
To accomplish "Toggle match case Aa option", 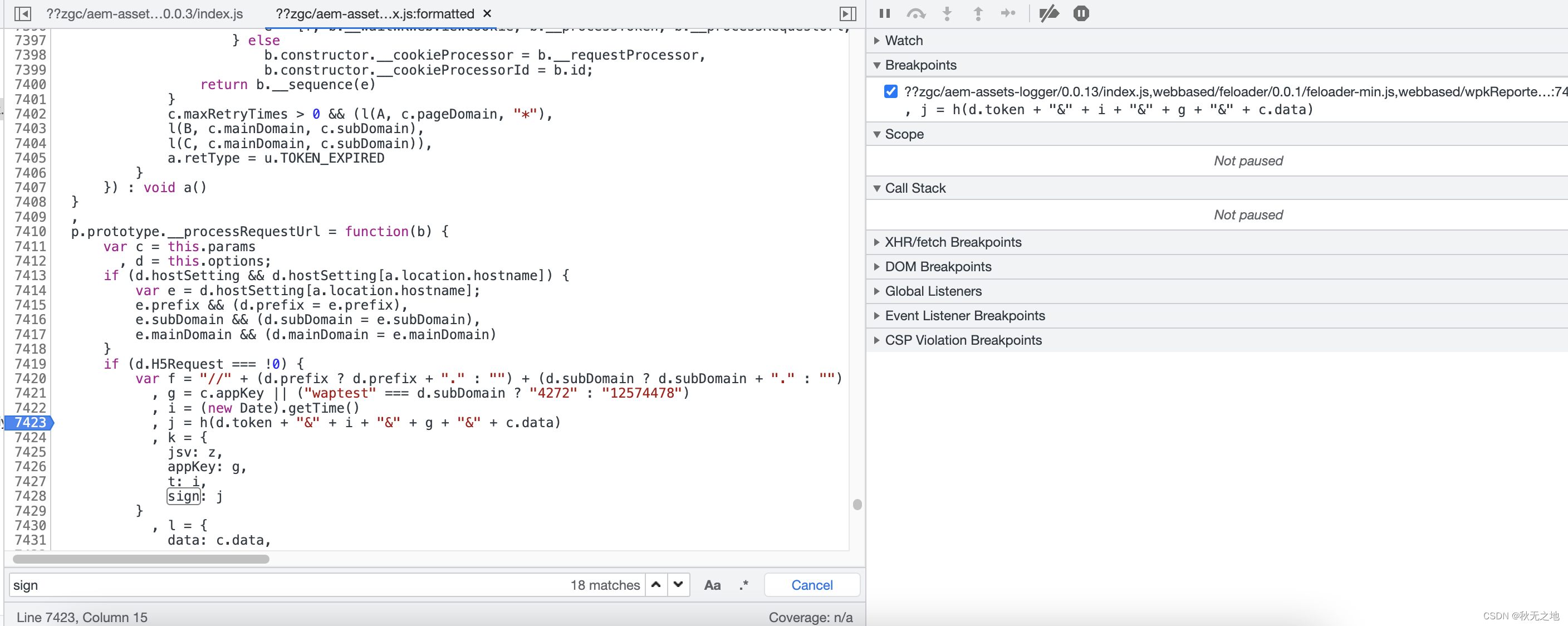I will pos(712,585).
